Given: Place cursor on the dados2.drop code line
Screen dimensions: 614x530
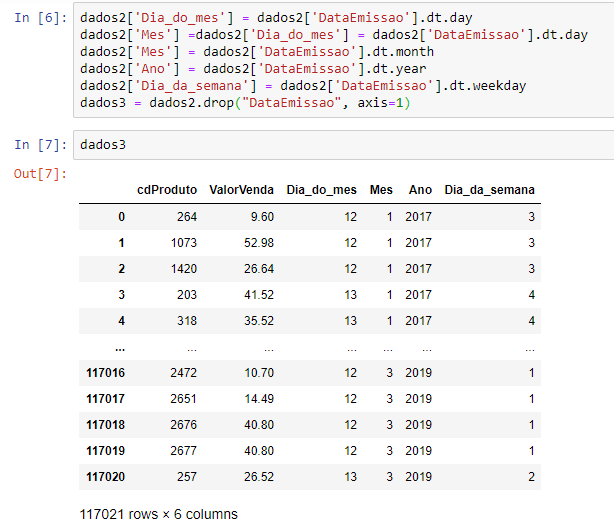Looking at the screenshot, I should (245, 103).
